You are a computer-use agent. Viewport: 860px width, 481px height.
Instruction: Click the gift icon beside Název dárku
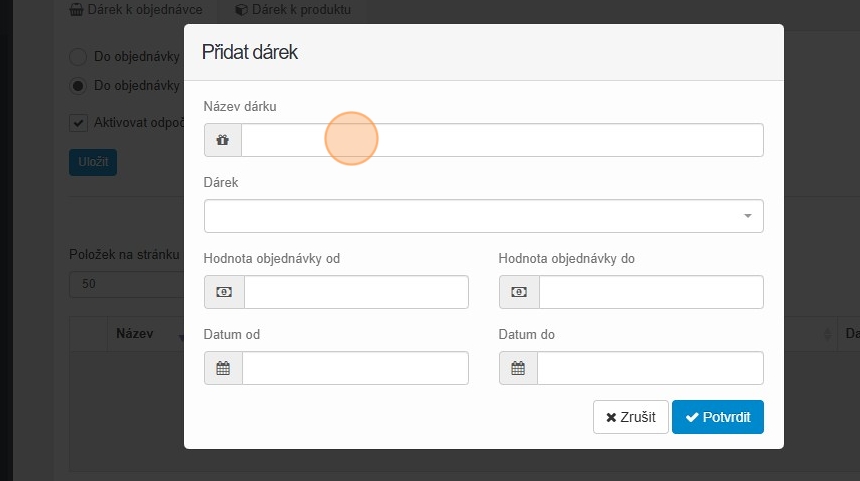tap(223, 141)
